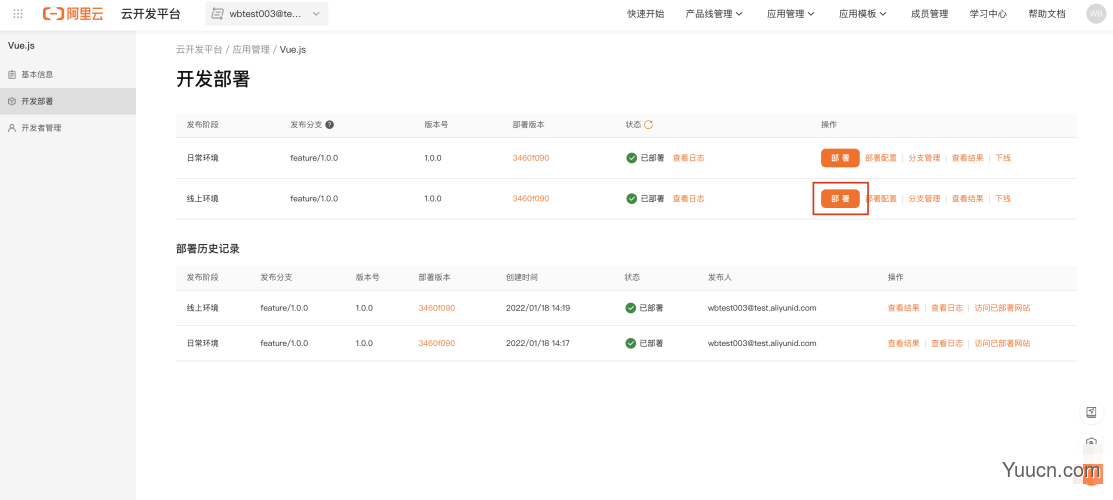
Task: Go to 成员管理 in top navigation
Action: [x=929, y=14]
